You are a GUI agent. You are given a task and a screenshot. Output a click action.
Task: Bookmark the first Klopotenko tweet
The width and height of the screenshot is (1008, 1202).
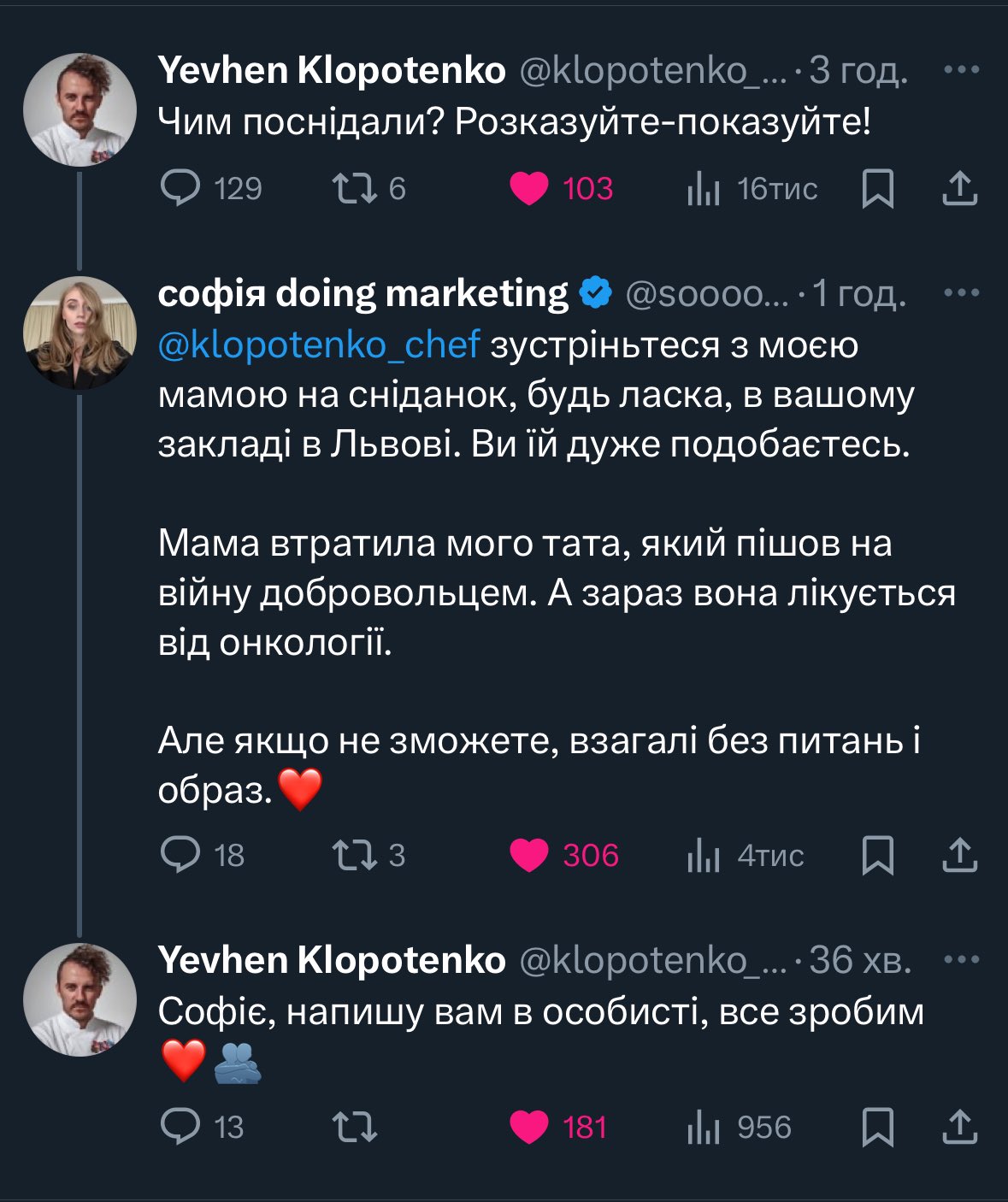pyautogui.click(x=877, y=188)
